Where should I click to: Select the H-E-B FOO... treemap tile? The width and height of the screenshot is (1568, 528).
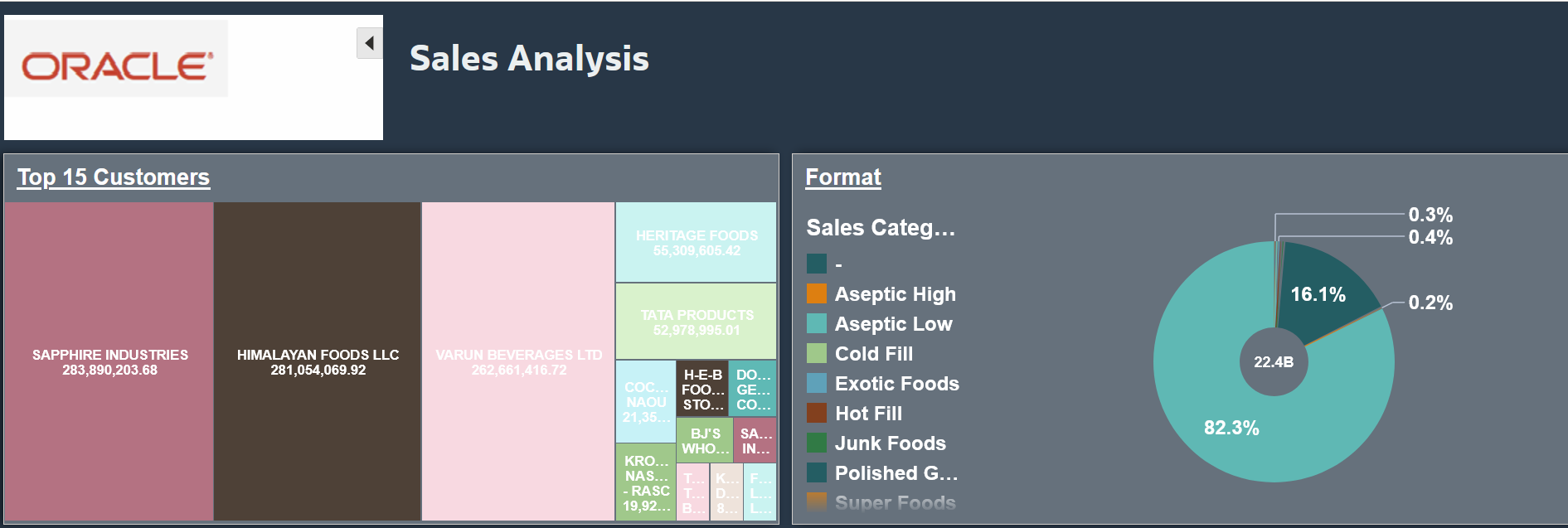(702, 389)
